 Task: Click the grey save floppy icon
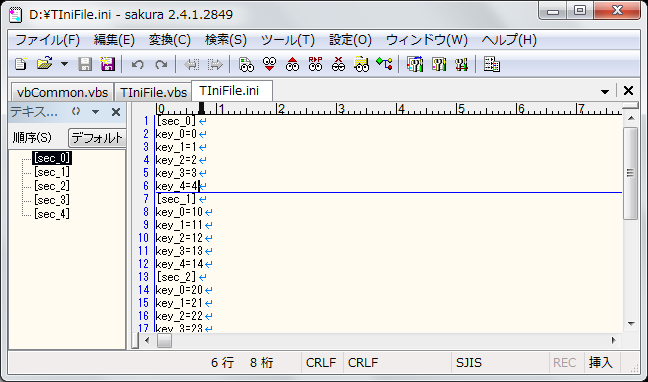tap(85, 64)
